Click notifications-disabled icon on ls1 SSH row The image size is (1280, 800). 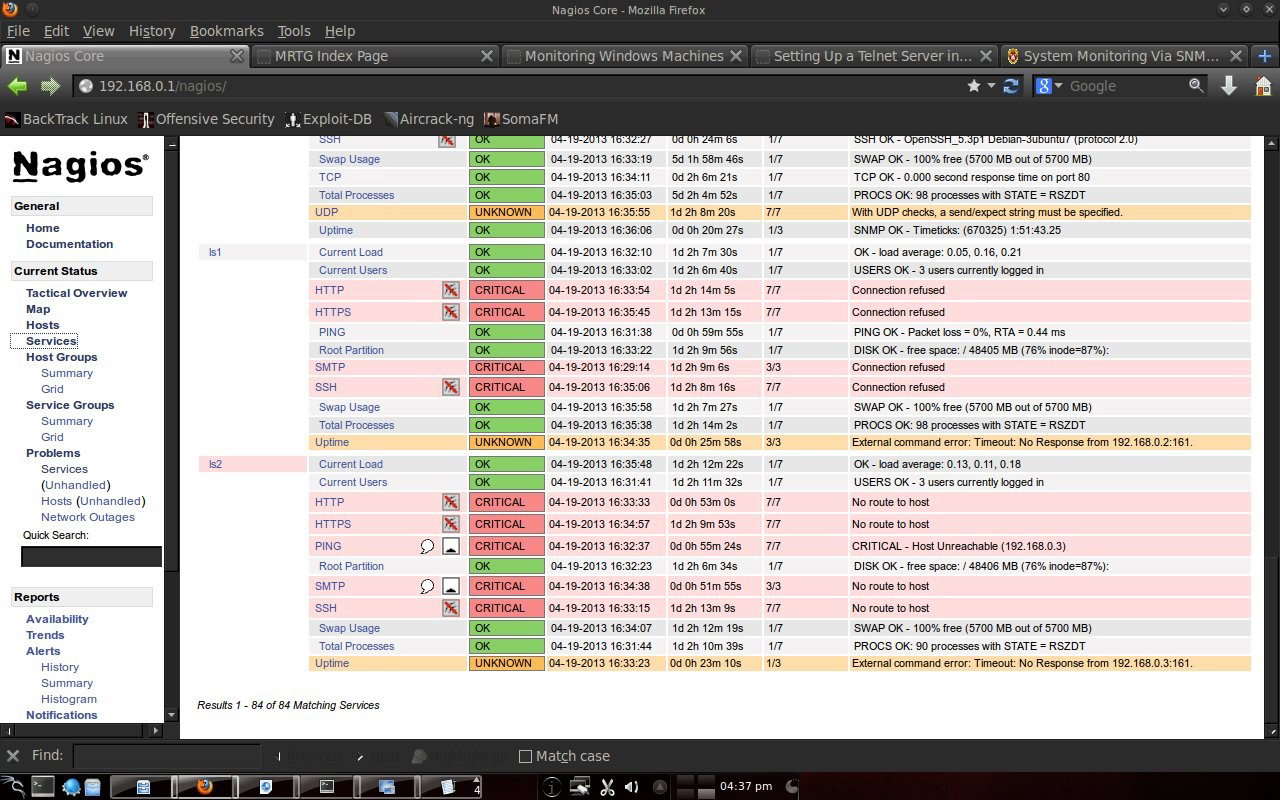point(451,387)
